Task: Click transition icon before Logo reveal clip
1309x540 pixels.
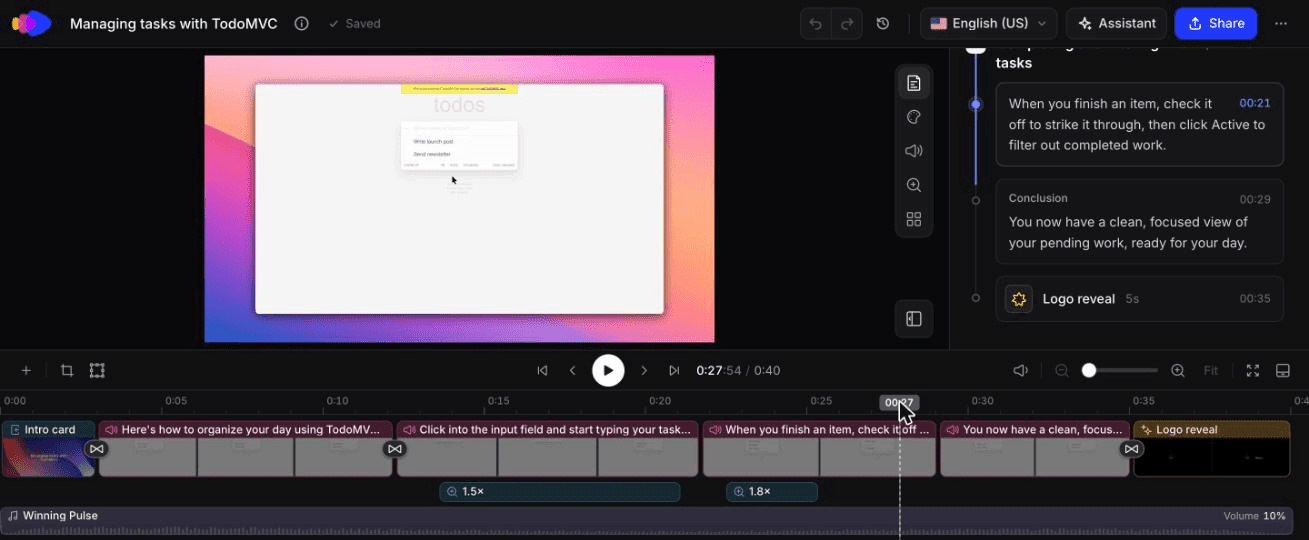Action: click(x=1131, y=449)
